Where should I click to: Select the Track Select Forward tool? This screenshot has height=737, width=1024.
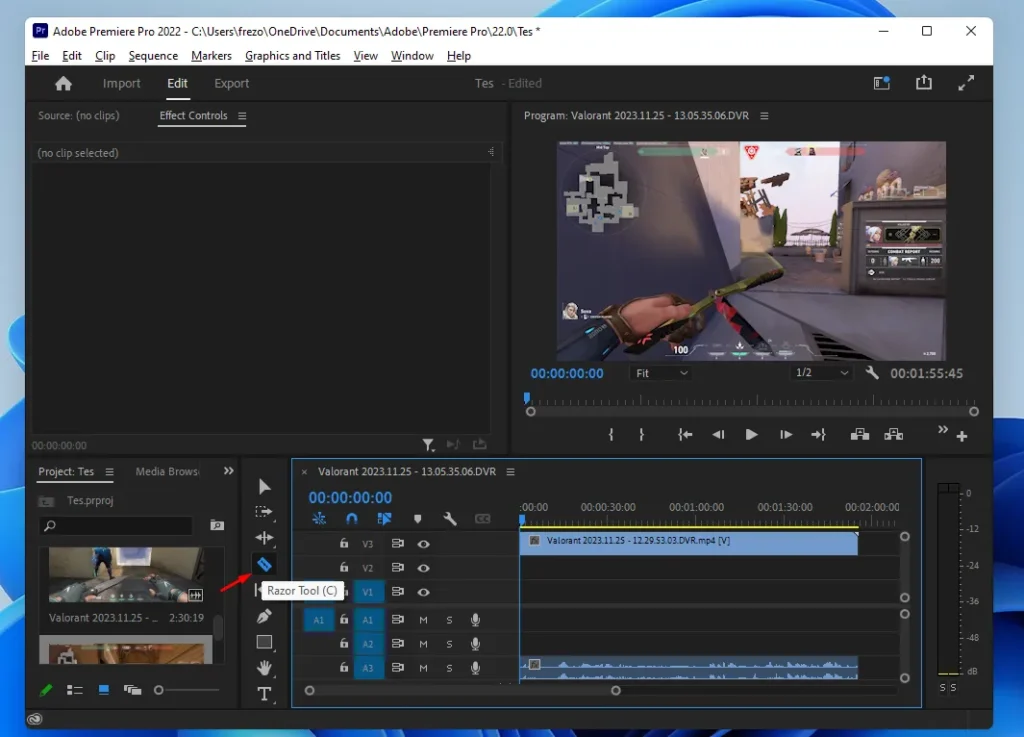pyautogui.click(x=264, y=512)
